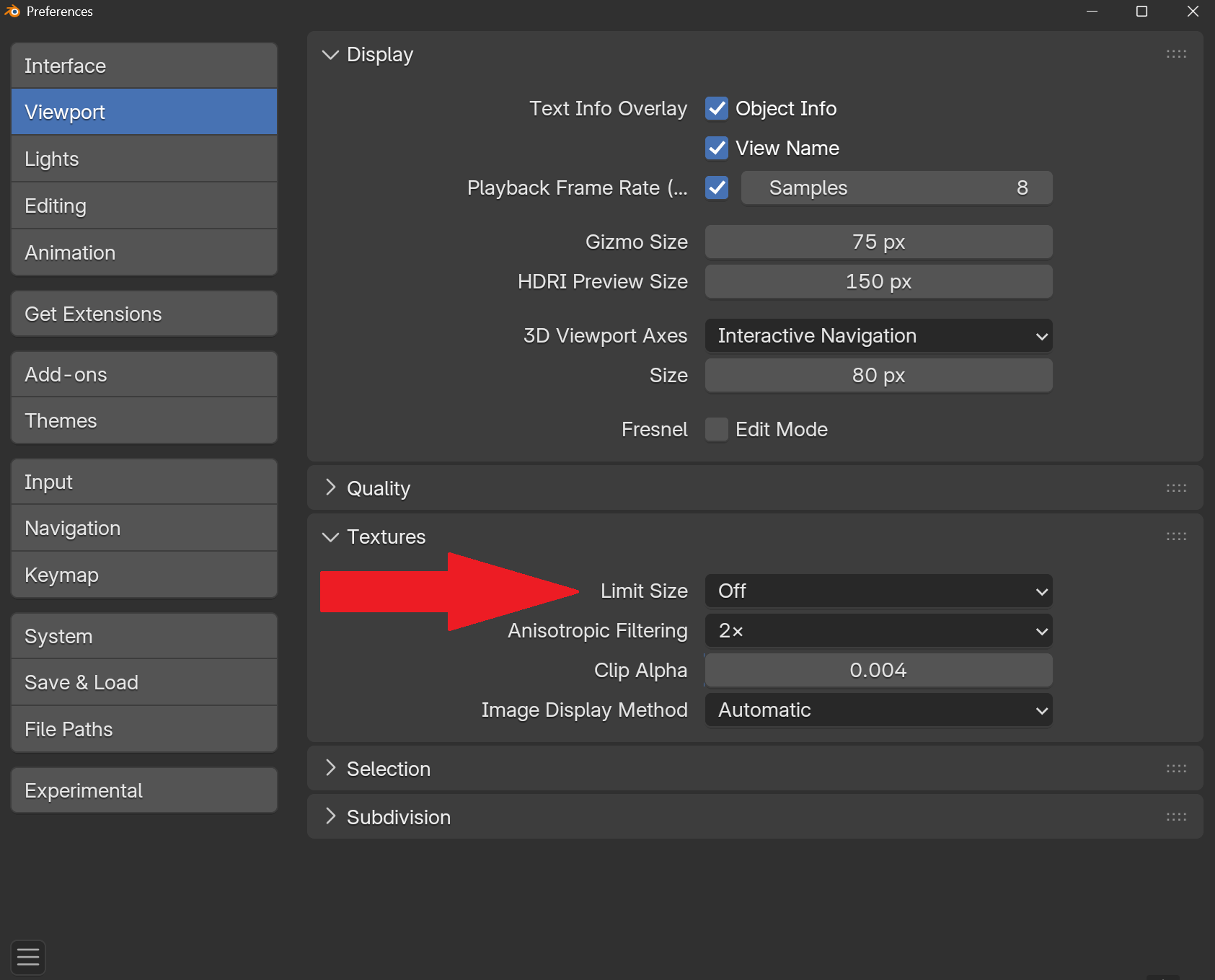Click the Textures panel drag-handle grip
The height and width of the screenshot is (980, 1215).
click(1176, 537)
